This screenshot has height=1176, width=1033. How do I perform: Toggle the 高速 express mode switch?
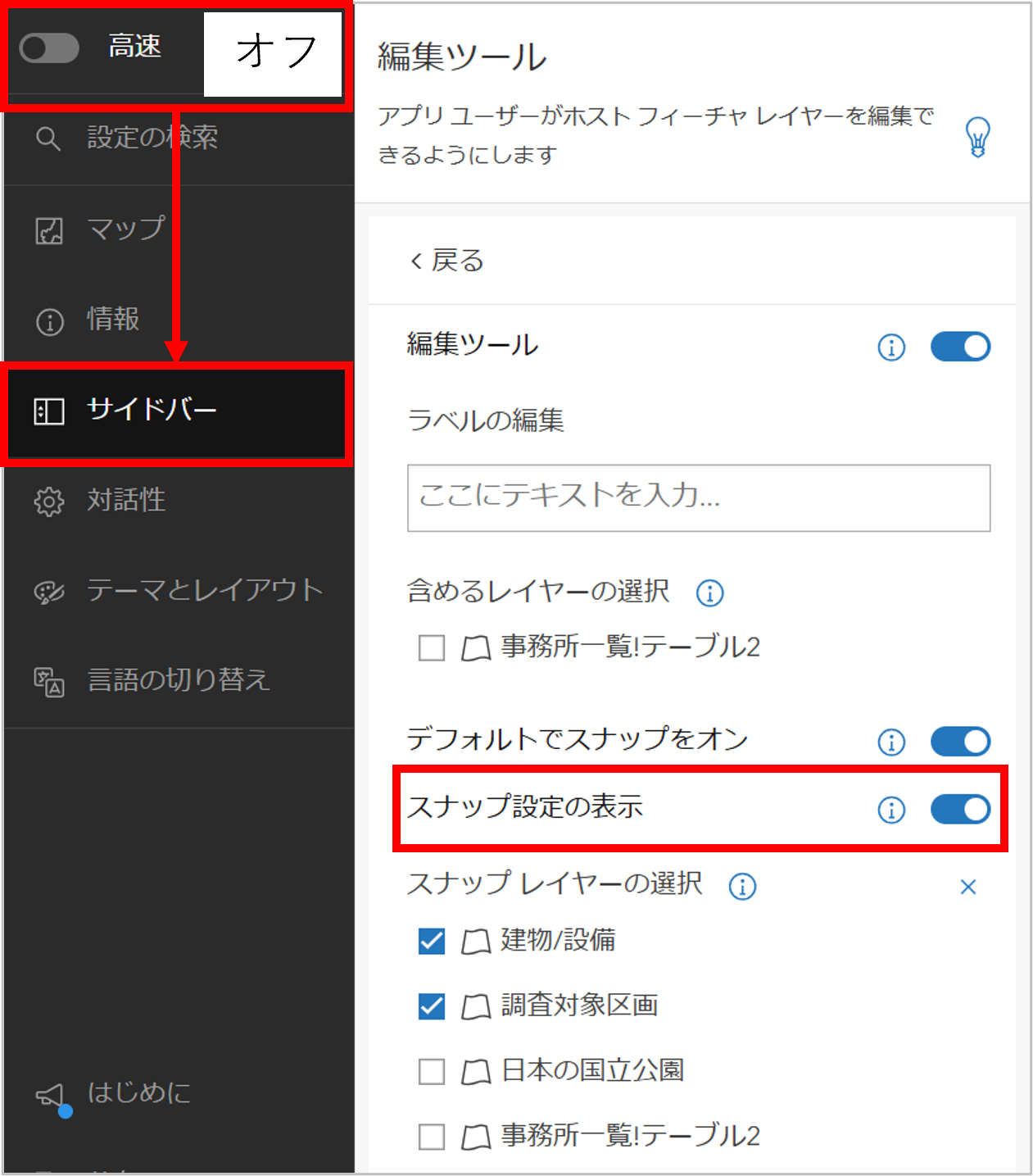click(x=49, y=48)
